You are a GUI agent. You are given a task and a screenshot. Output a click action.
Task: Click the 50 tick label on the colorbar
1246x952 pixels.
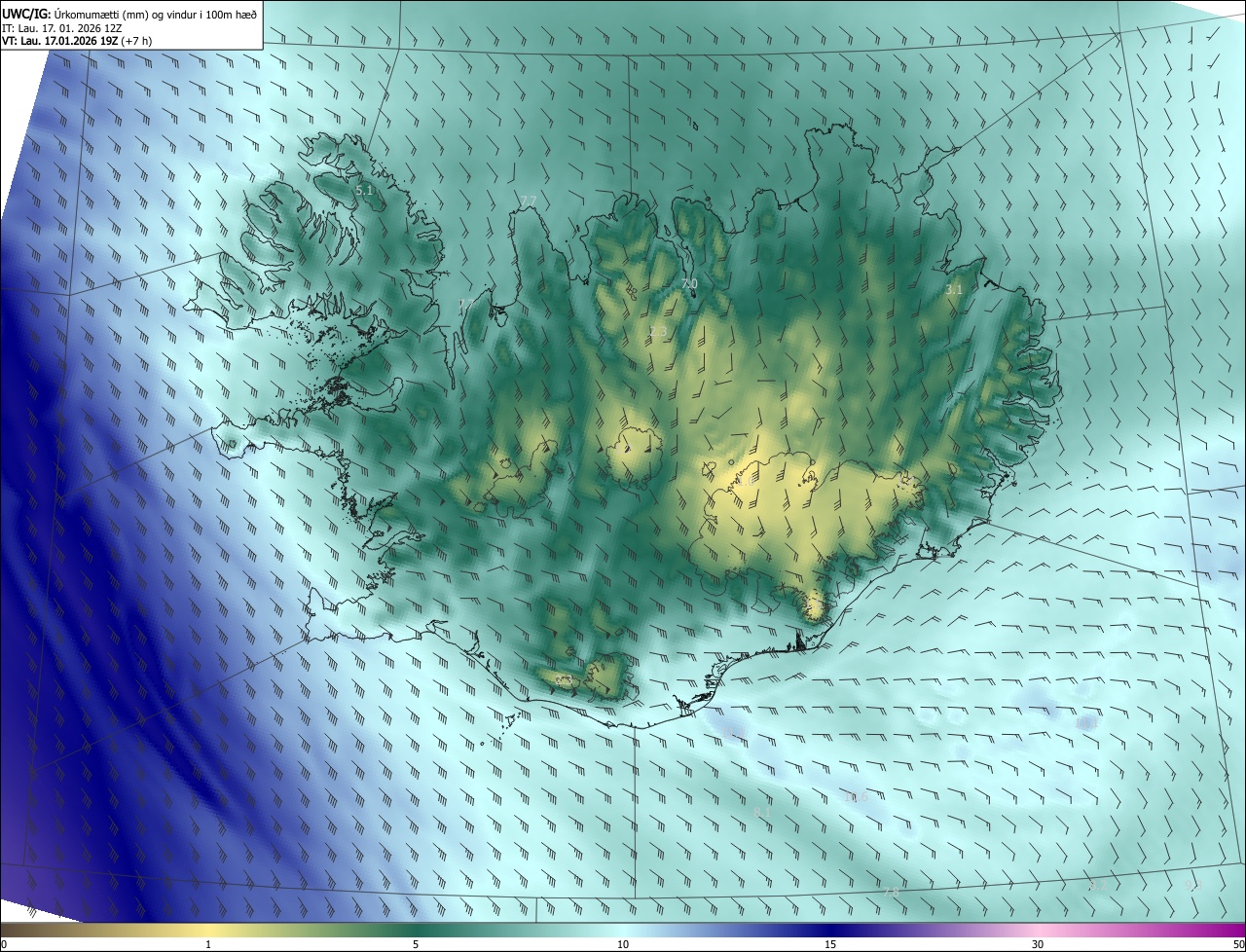[x=1238, y=944]
